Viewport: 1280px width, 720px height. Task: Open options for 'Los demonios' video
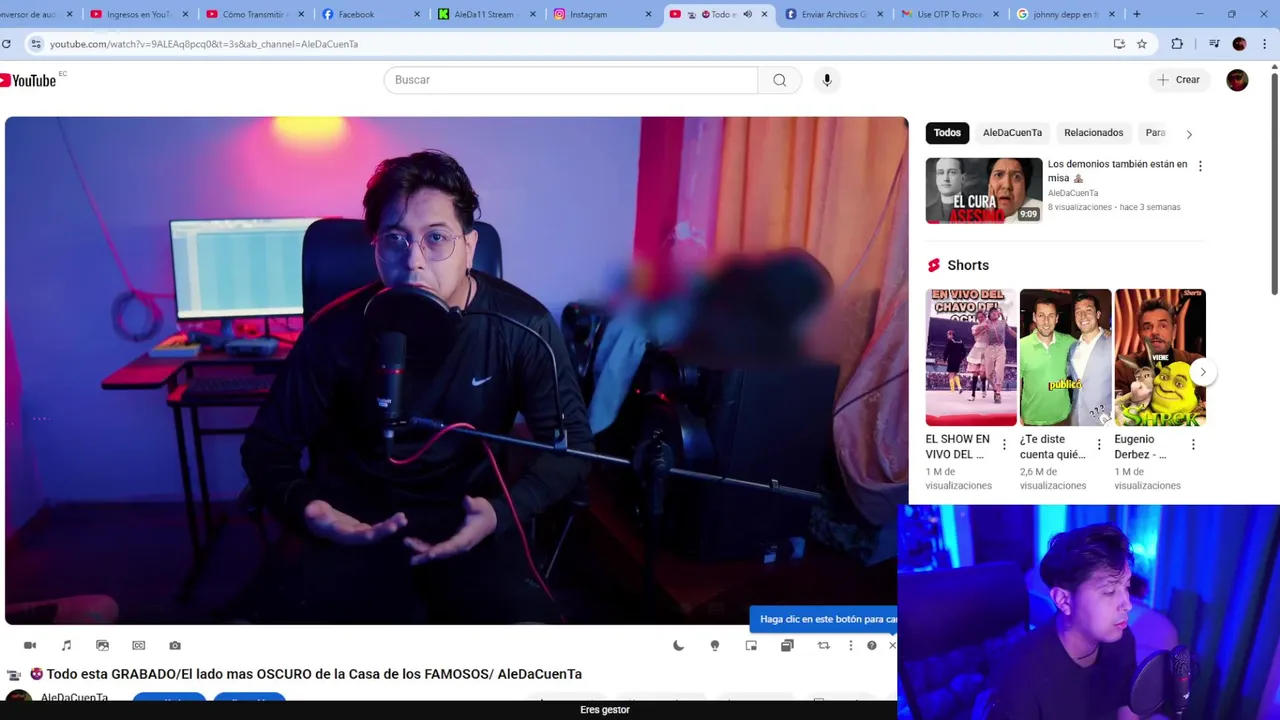point(1200,166)
